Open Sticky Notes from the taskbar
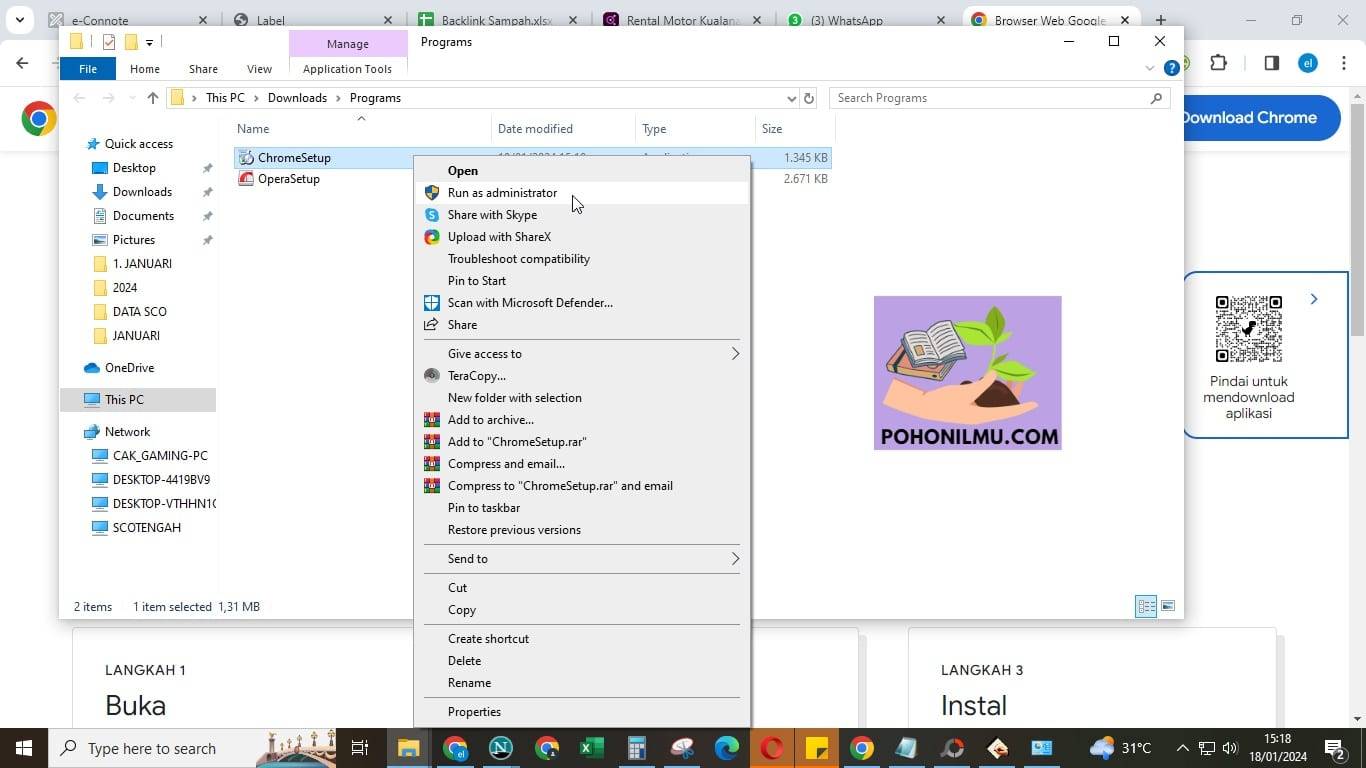The height and width of the screenshot is (768, 1366). tap(817, 748)
